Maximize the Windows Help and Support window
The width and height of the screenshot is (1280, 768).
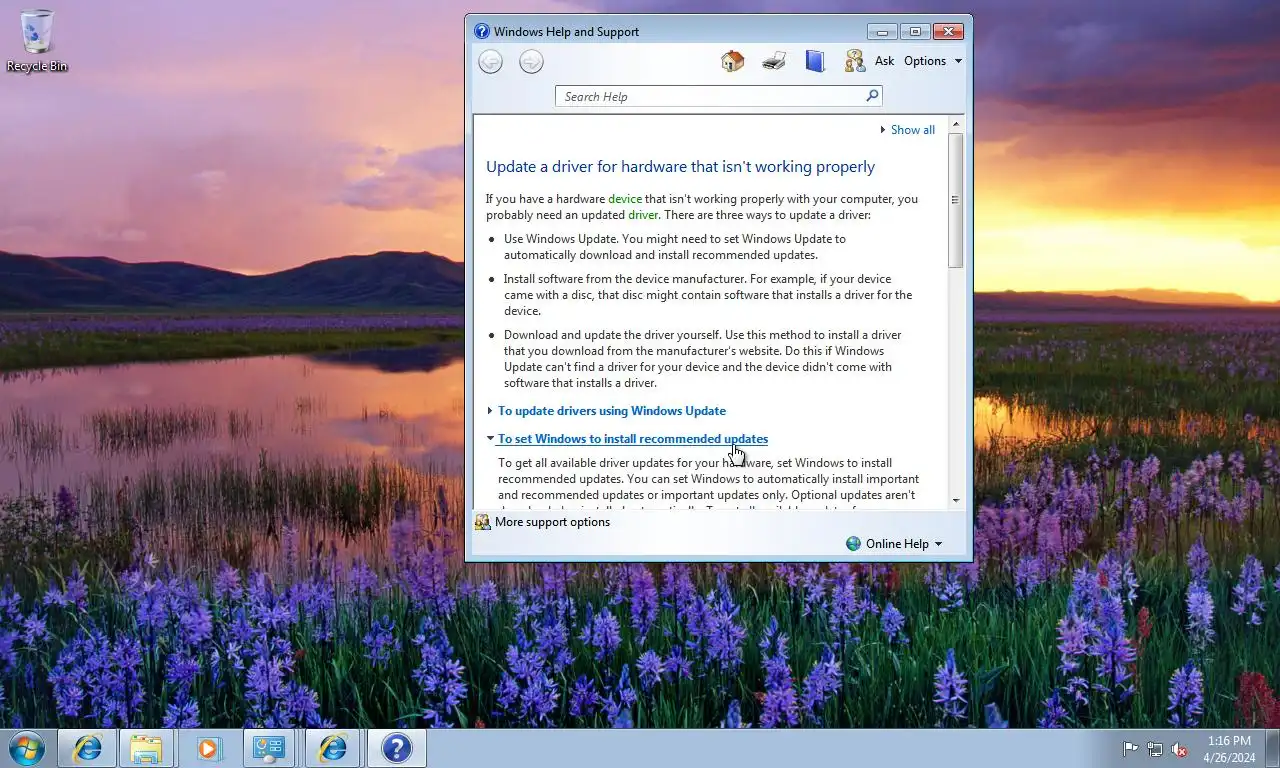(x=914, y=31)
